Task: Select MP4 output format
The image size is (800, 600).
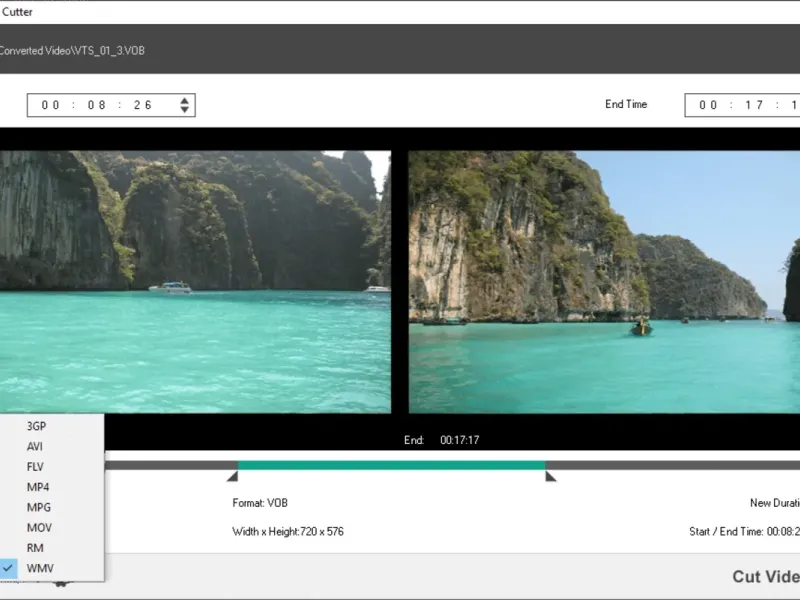Action: pyautogui.click(x=38, y=487)
